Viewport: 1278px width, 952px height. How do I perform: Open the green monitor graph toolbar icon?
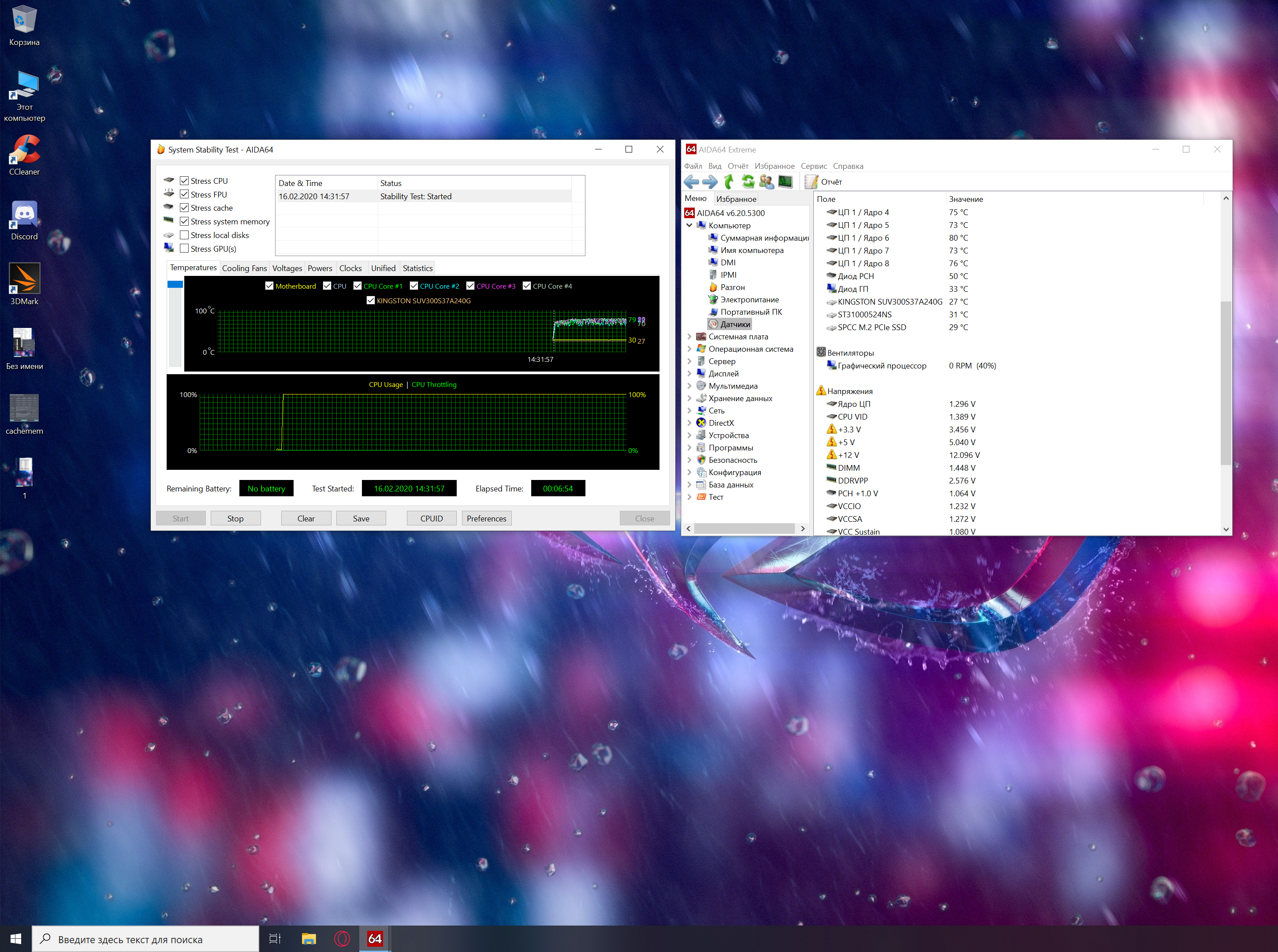point(785,182)
